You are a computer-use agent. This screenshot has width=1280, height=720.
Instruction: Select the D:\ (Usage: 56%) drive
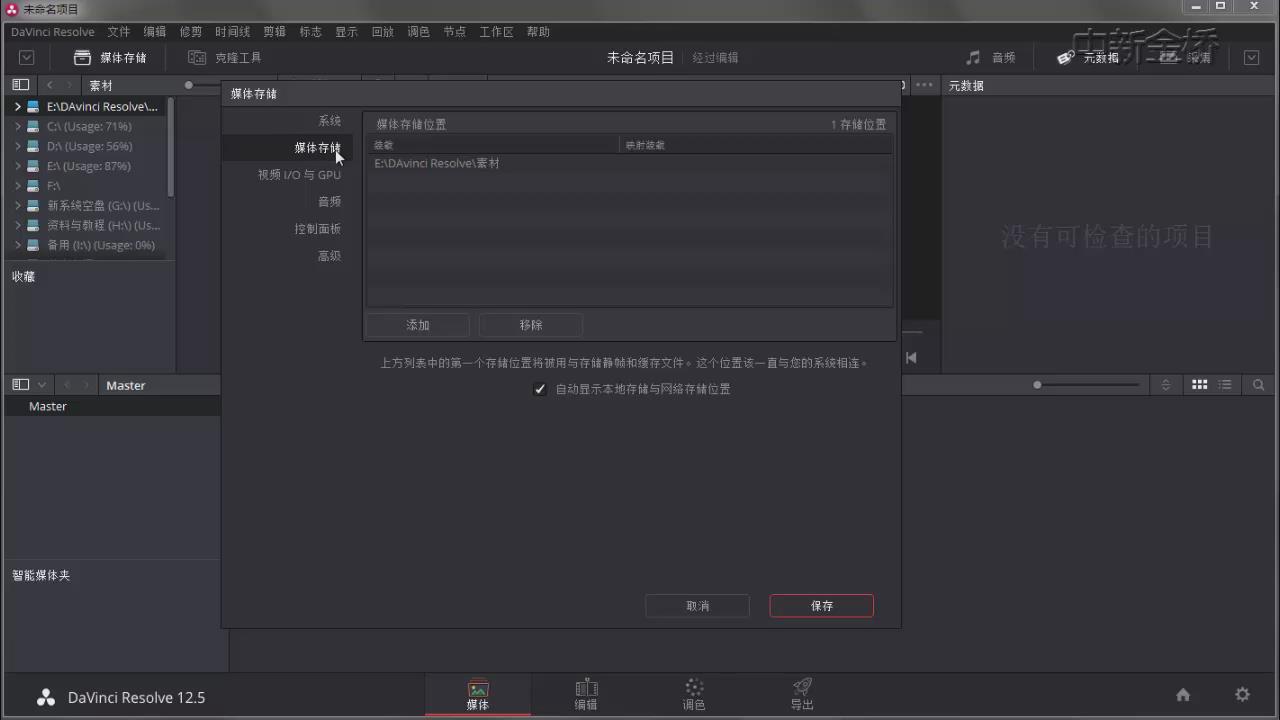coord(89,146)
